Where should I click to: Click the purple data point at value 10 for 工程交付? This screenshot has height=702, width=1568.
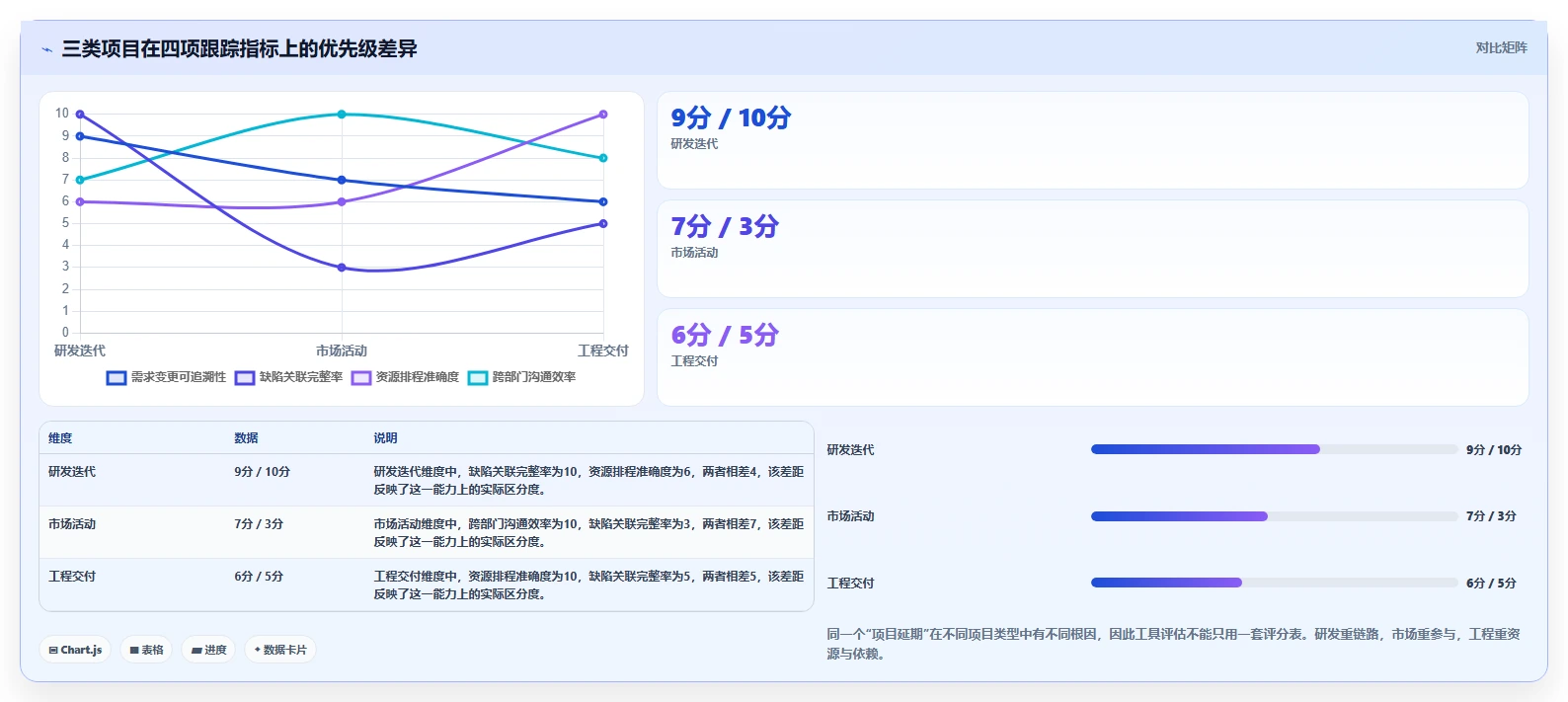(603, 115)
